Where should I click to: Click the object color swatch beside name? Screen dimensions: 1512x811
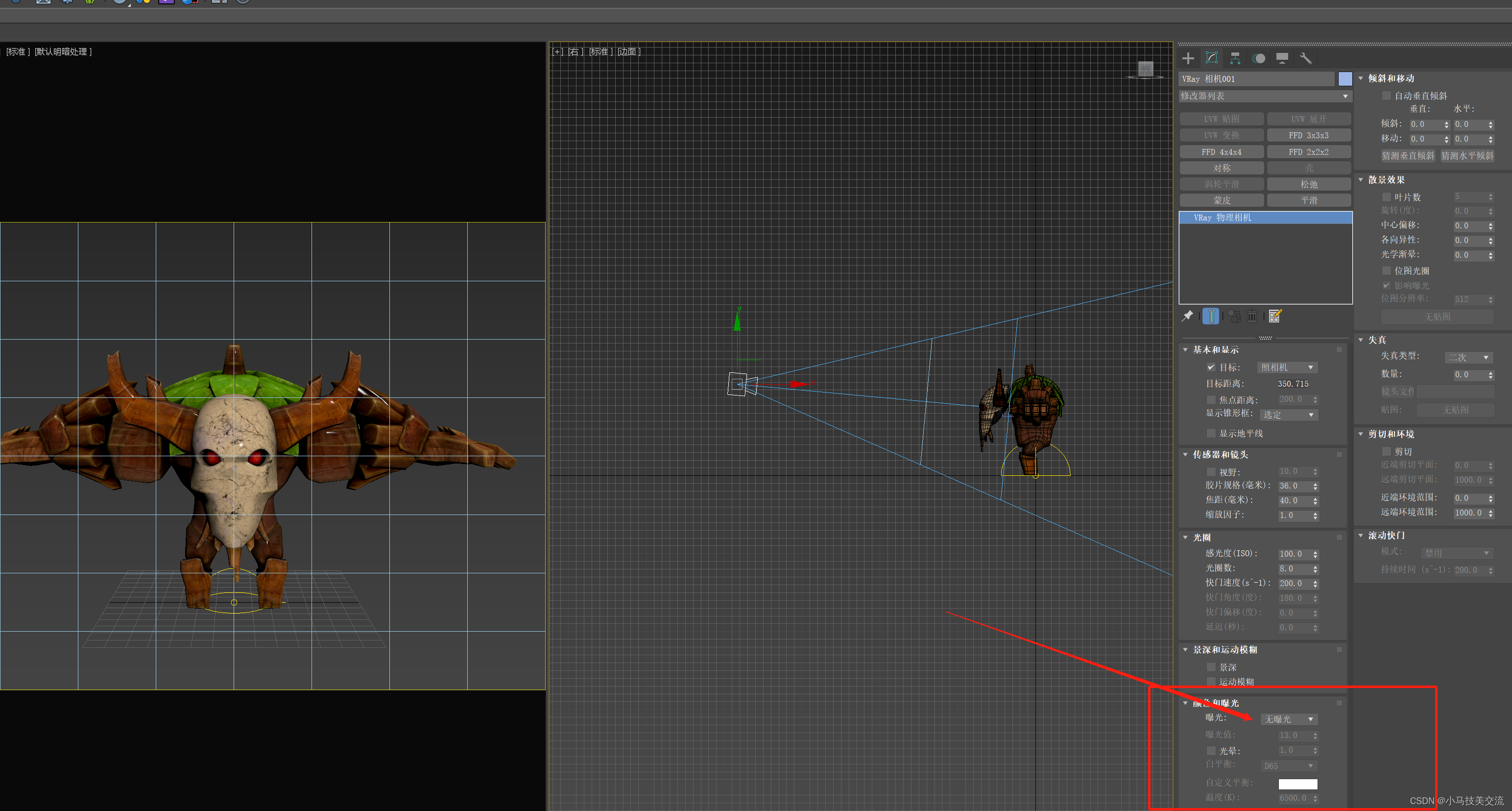point(1344,79)
